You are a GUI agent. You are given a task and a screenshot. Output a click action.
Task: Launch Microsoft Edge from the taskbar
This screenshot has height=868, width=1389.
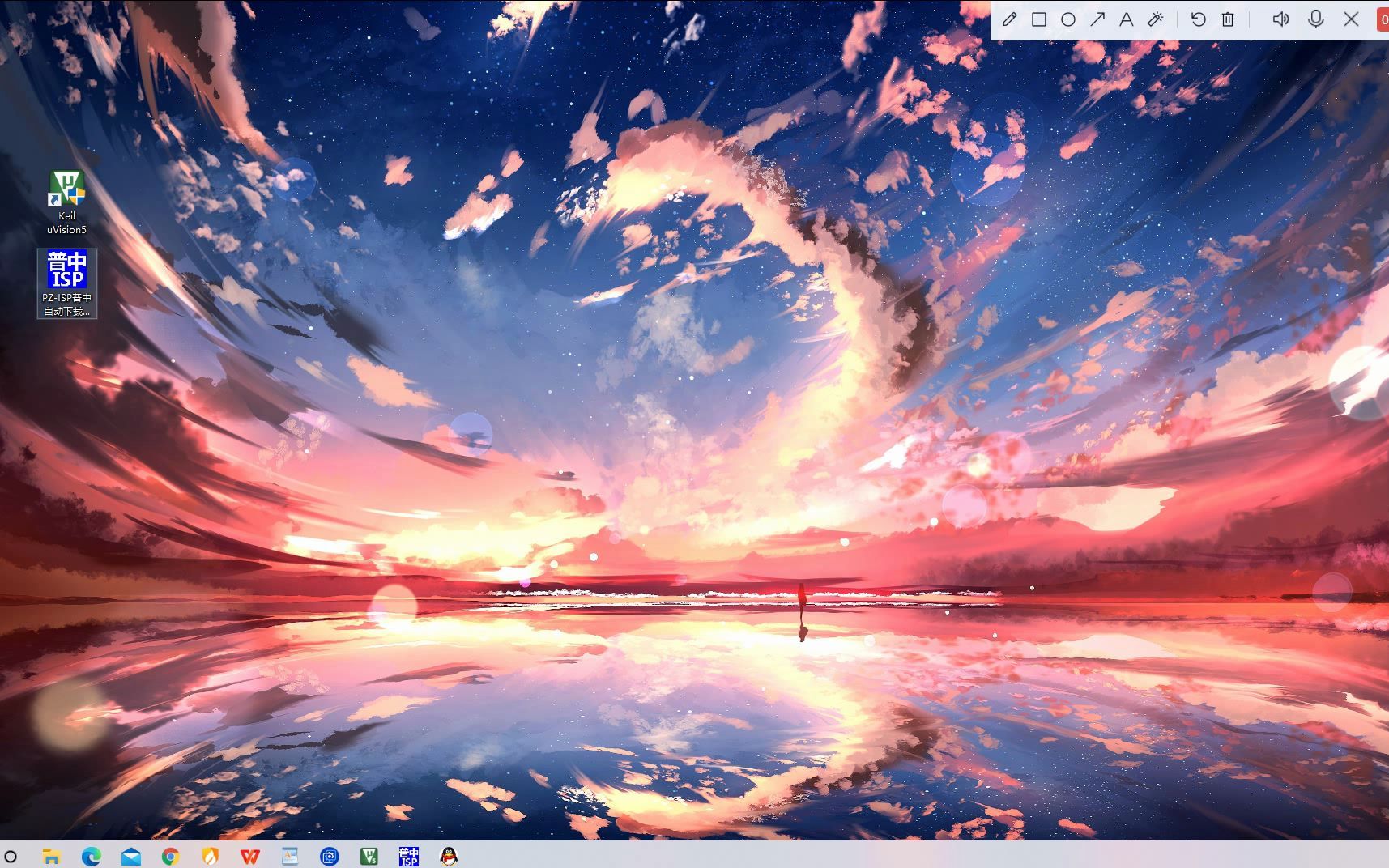(91, 856)
